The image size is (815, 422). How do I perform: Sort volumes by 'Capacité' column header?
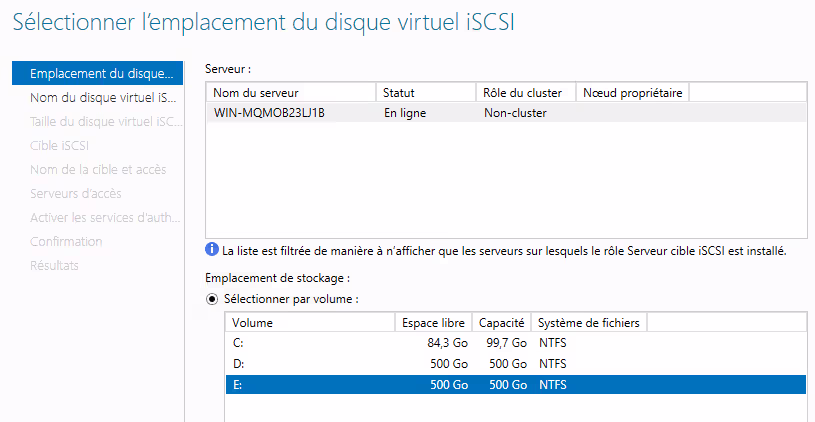tap(501, 323)
